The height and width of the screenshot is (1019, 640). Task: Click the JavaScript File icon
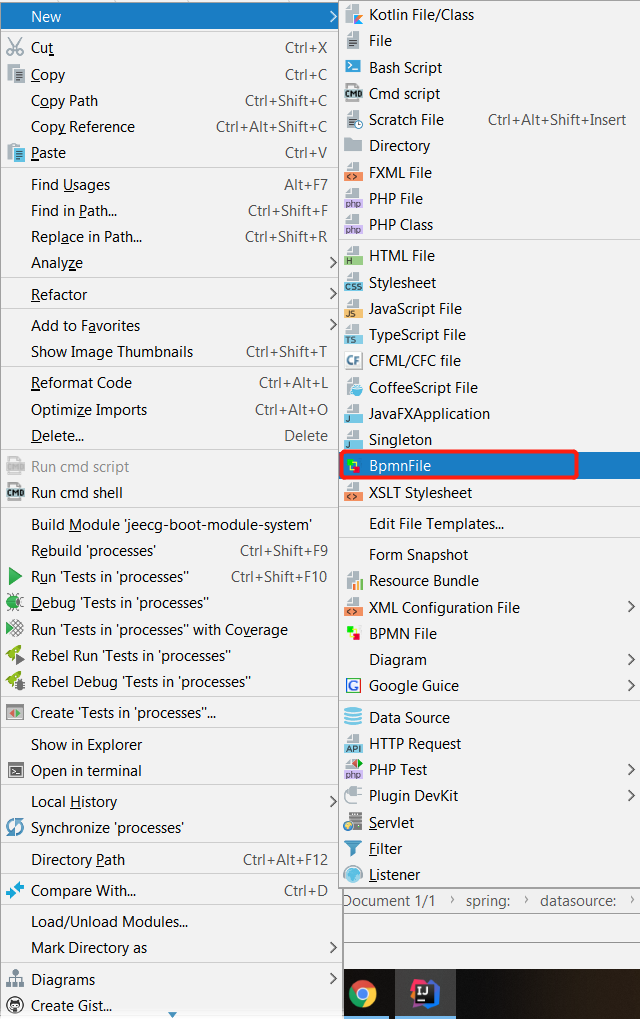point(353,308)
